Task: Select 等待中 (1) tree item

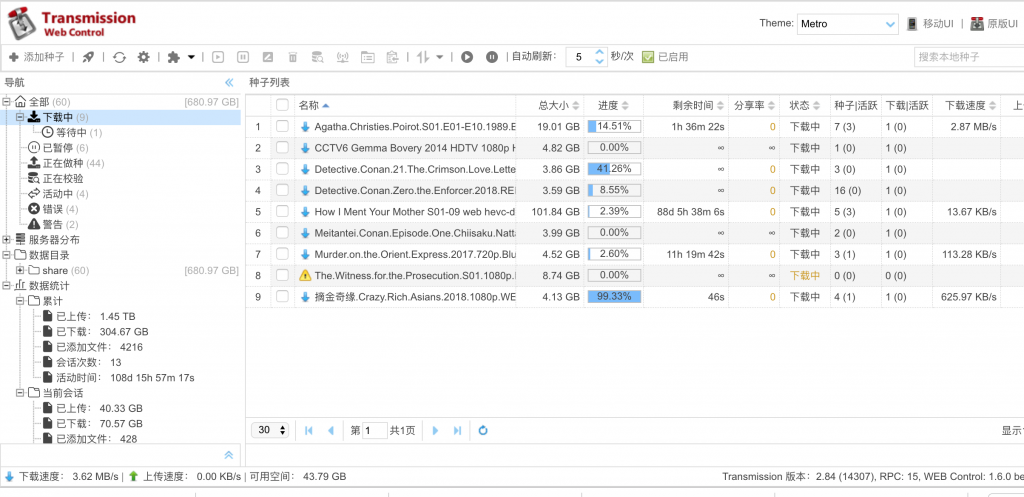Action: (72, 133)
